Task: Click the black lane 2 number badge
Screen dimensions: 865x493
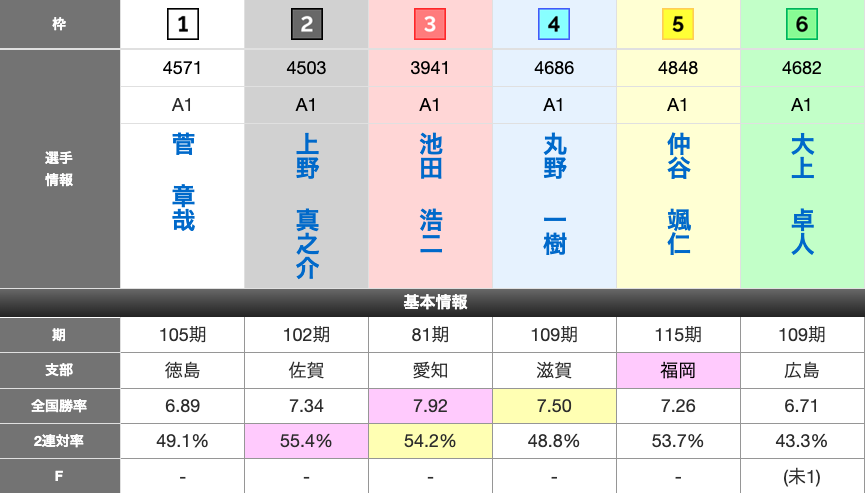Action: click(306, 25)
